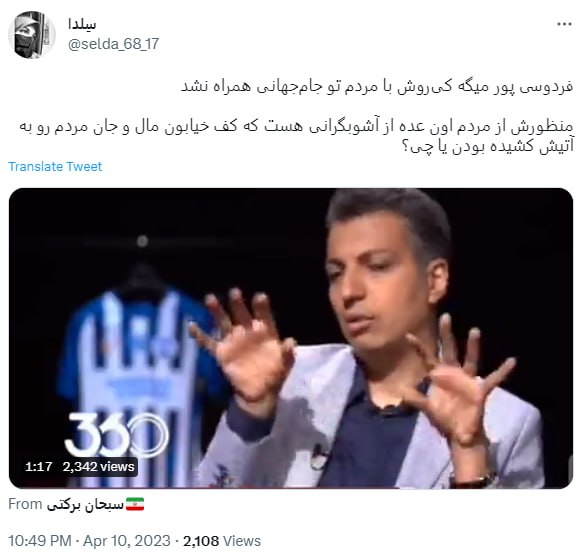The width and height of the screenshot is (586, 560).
Task: Click the 2,108 Views count
Action: click(x=222, y=541)
